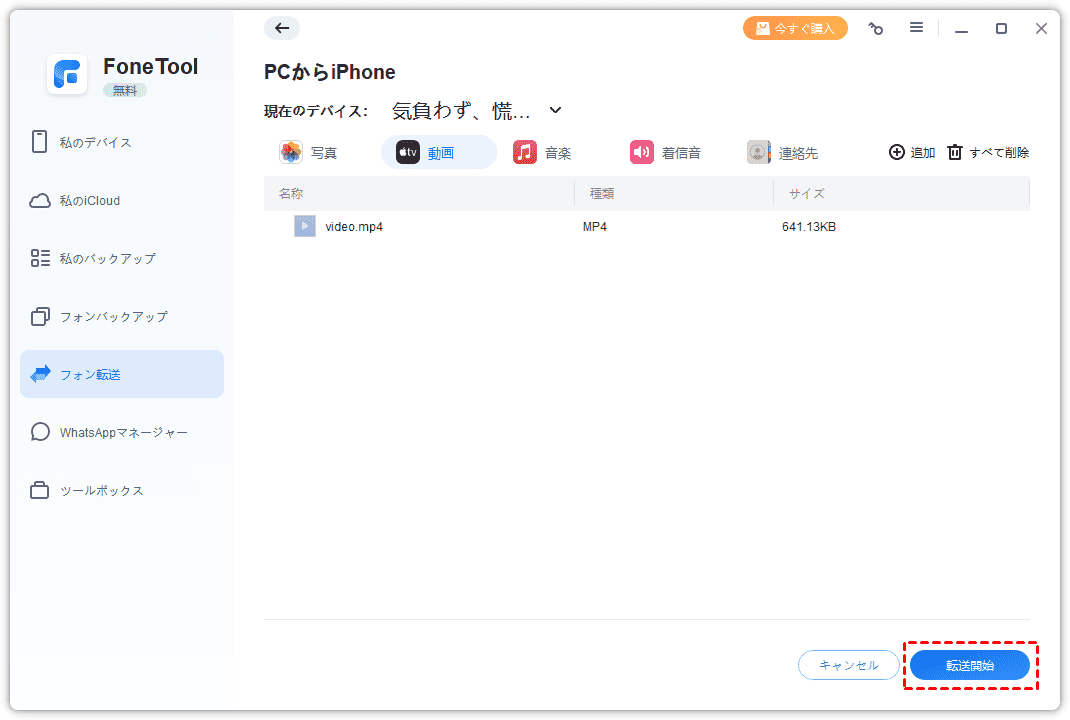Image resolution: width=1070 pixels, height=720 pixels.
Task: Sort by the サイズ column header
Action: [806, 193]
